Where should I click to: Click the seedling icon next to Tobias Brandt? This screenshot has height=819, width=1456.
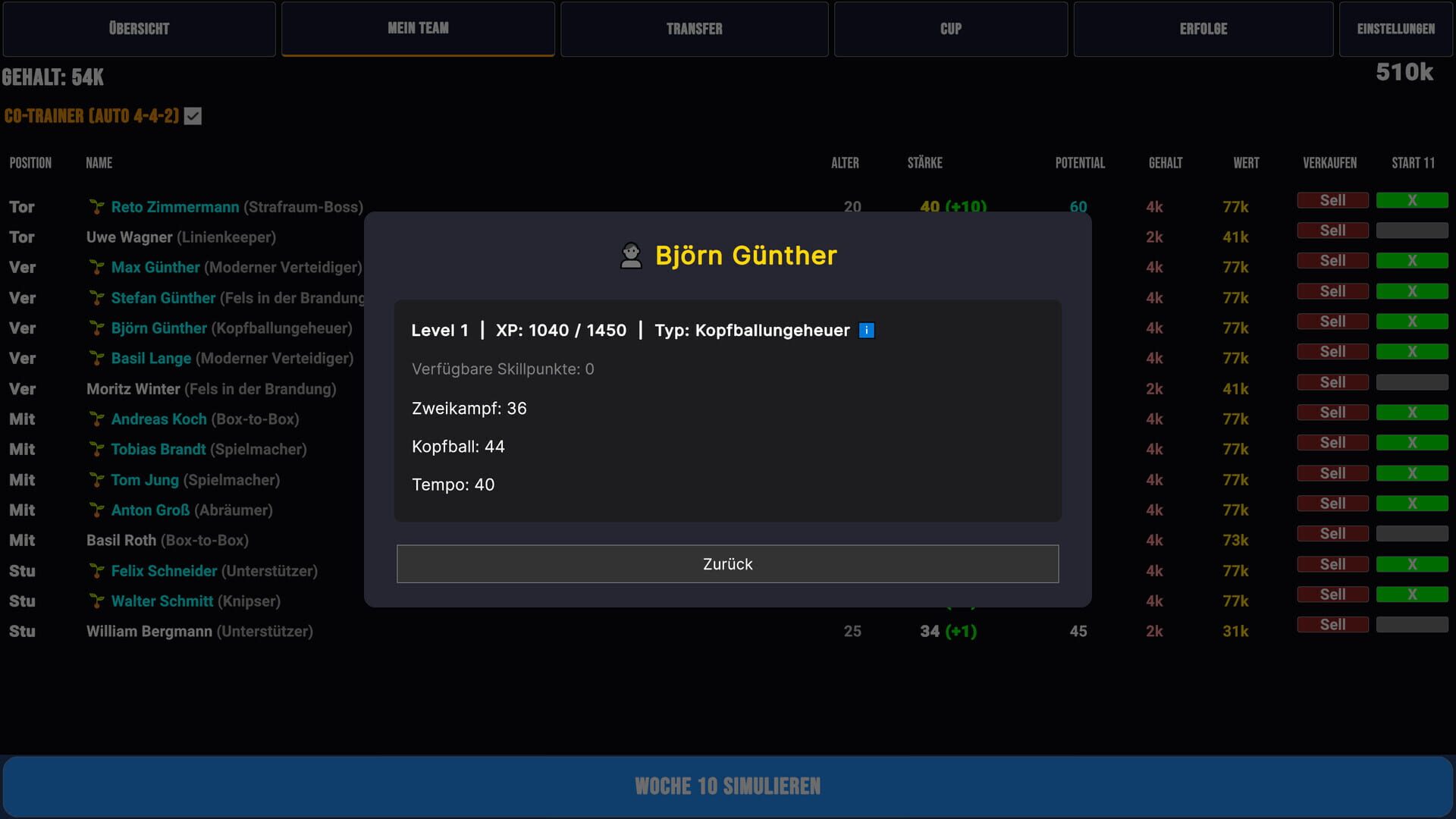(x=97, y=449)
